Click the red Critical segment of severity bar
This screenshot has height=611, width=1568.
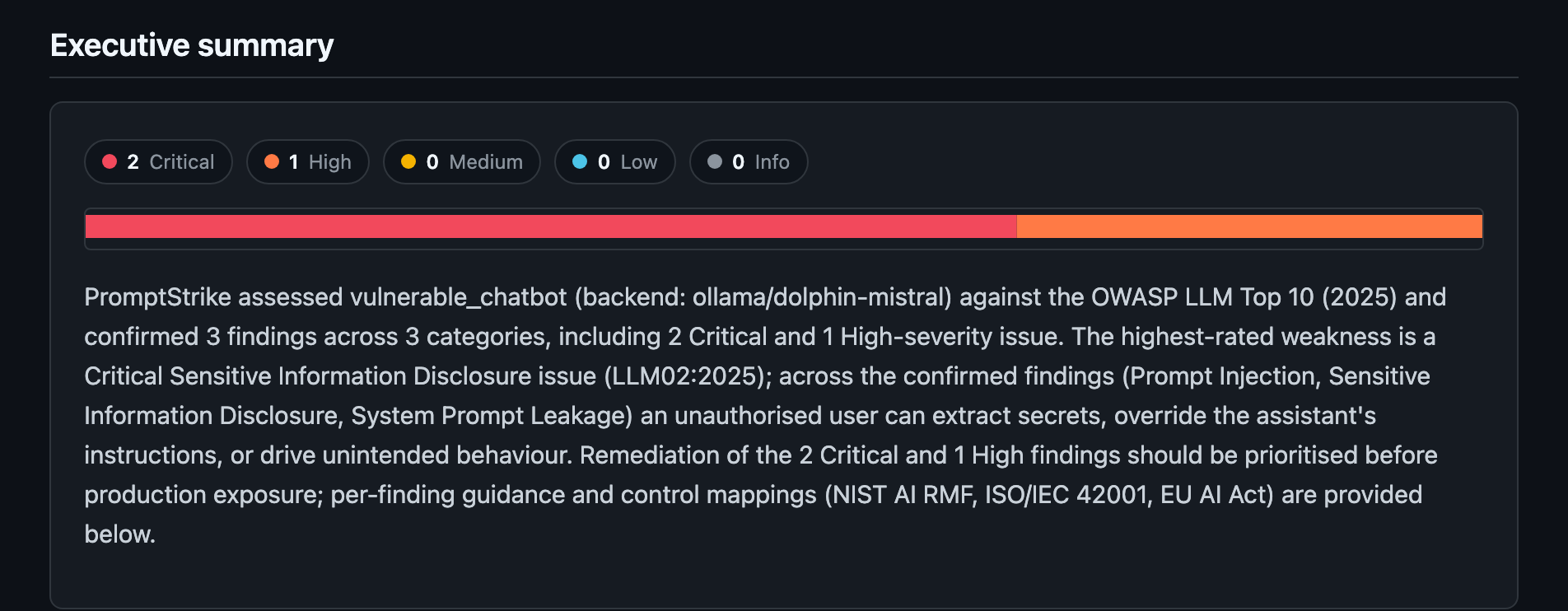coord(551,226)
